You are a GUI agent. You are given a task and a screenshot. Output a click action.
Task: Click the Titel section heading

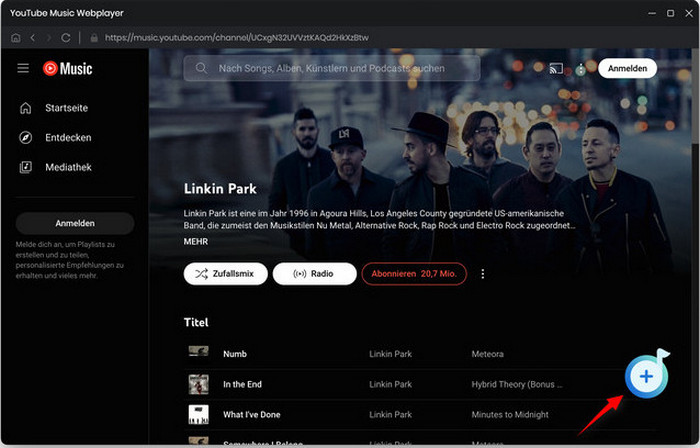196,322
